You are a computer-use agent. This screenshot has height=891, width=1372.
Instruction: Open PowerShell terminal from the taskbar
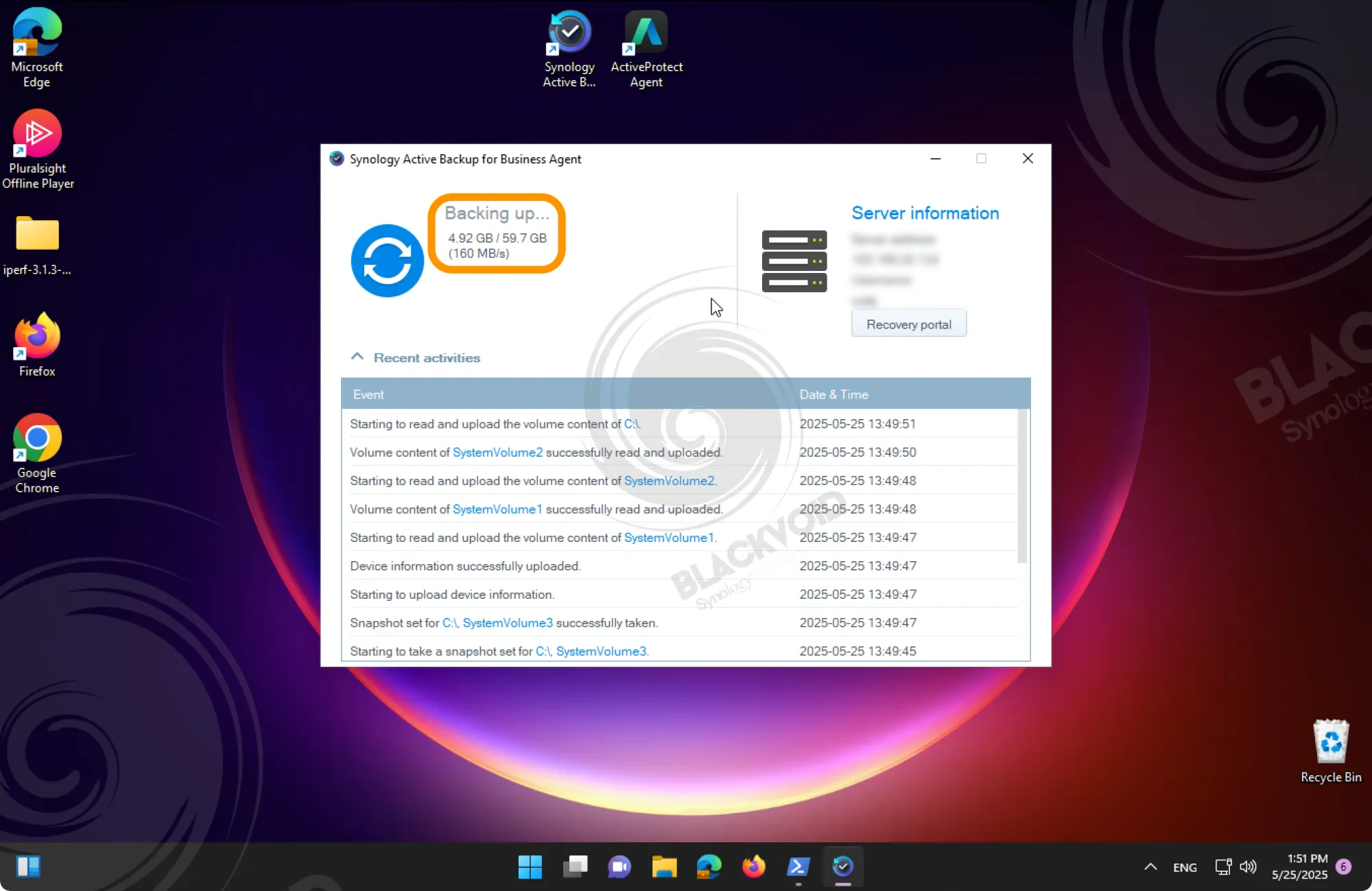click(798, 866)
